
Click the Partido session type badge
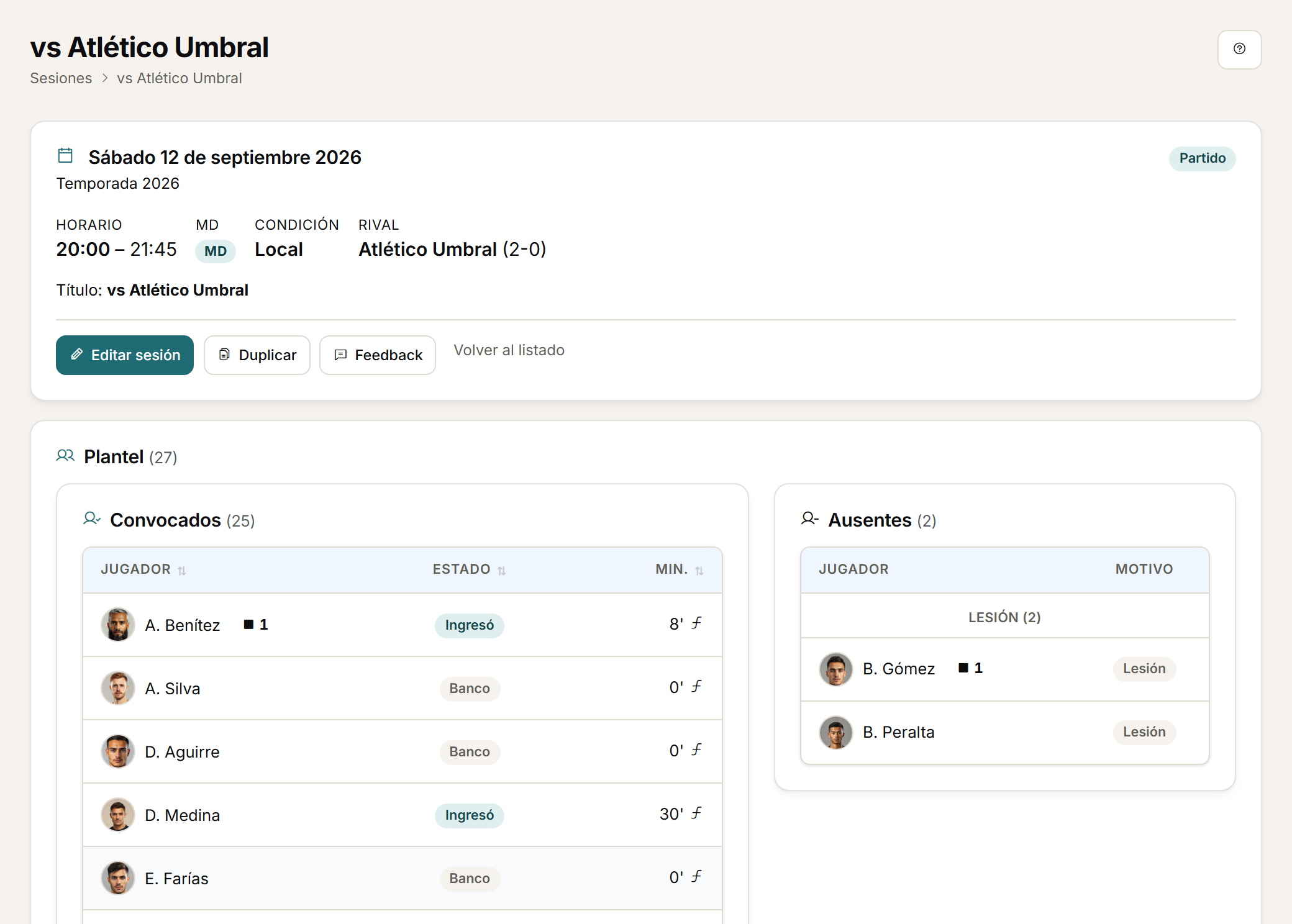1203,158
